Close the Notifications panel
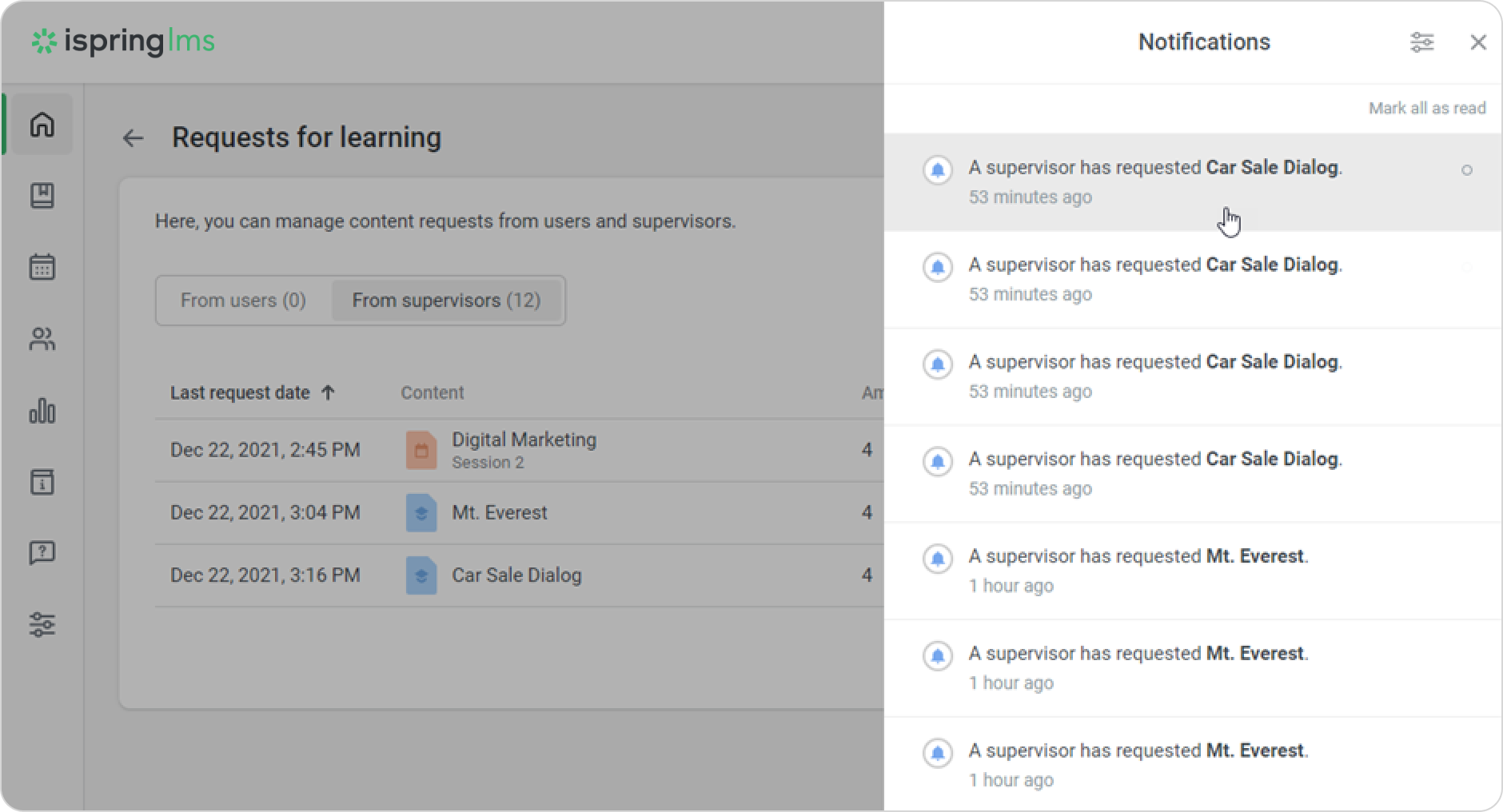Viewport: 1503px width, 812px height. pos(1477,42)
